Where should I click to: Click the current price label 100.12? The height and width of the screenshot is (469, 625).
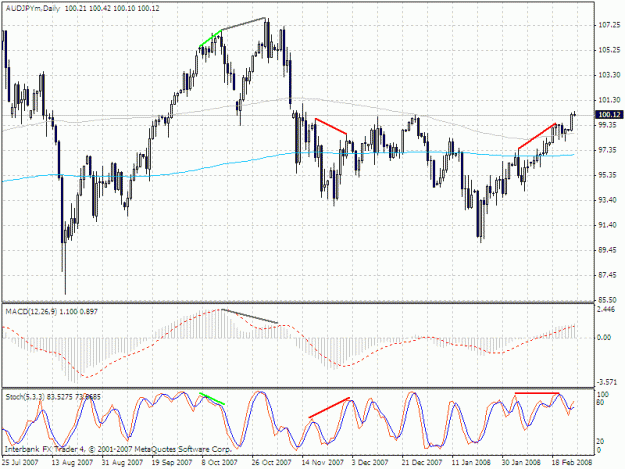click(x=609, y=115)
